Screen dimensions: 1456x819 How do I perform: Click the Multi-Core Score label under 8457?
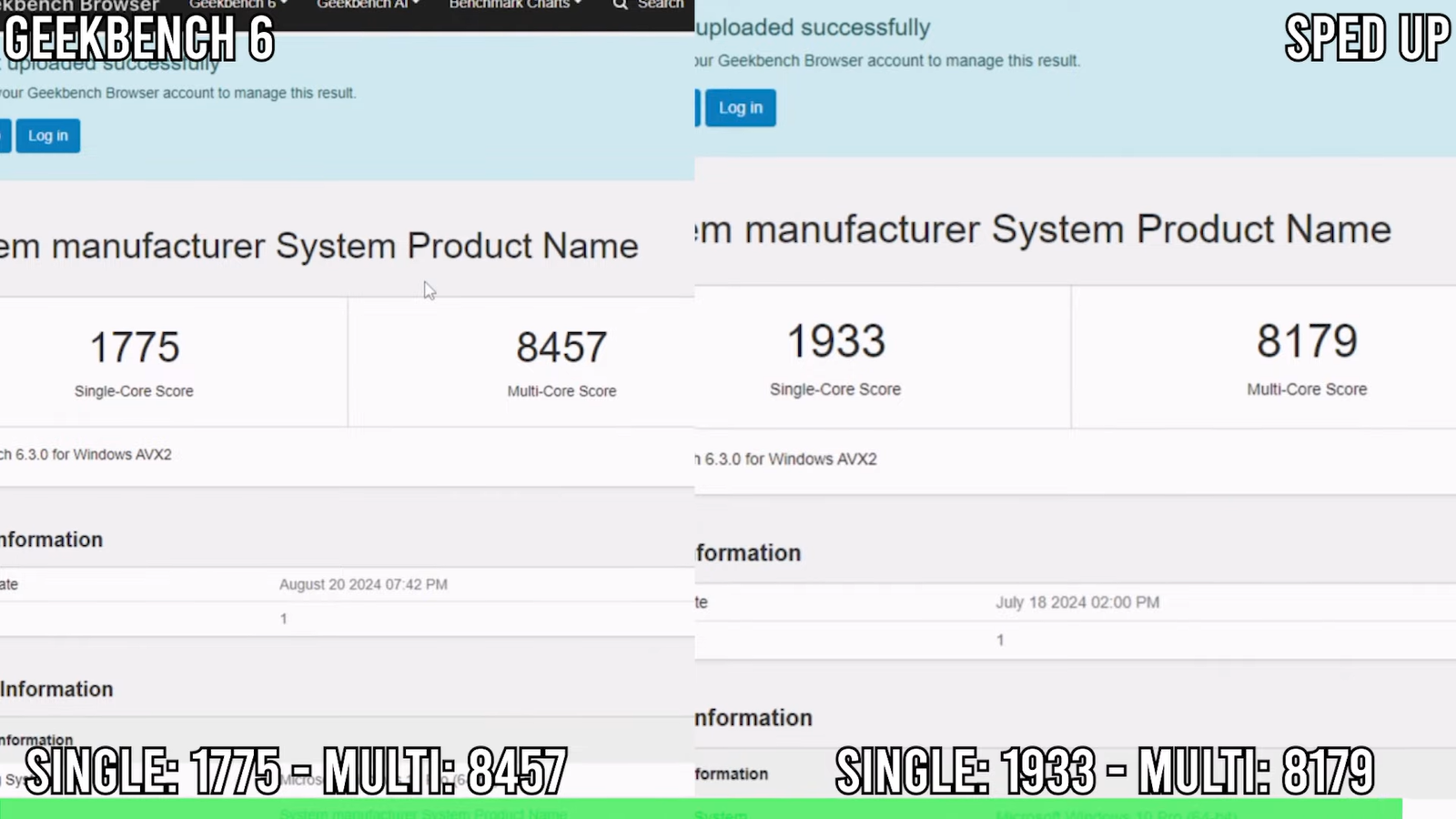[561, 391]
